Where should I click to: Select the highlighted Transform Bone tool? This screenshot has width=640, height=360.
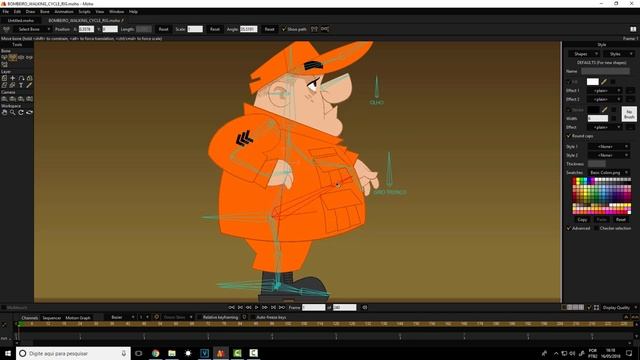[13, 58]
